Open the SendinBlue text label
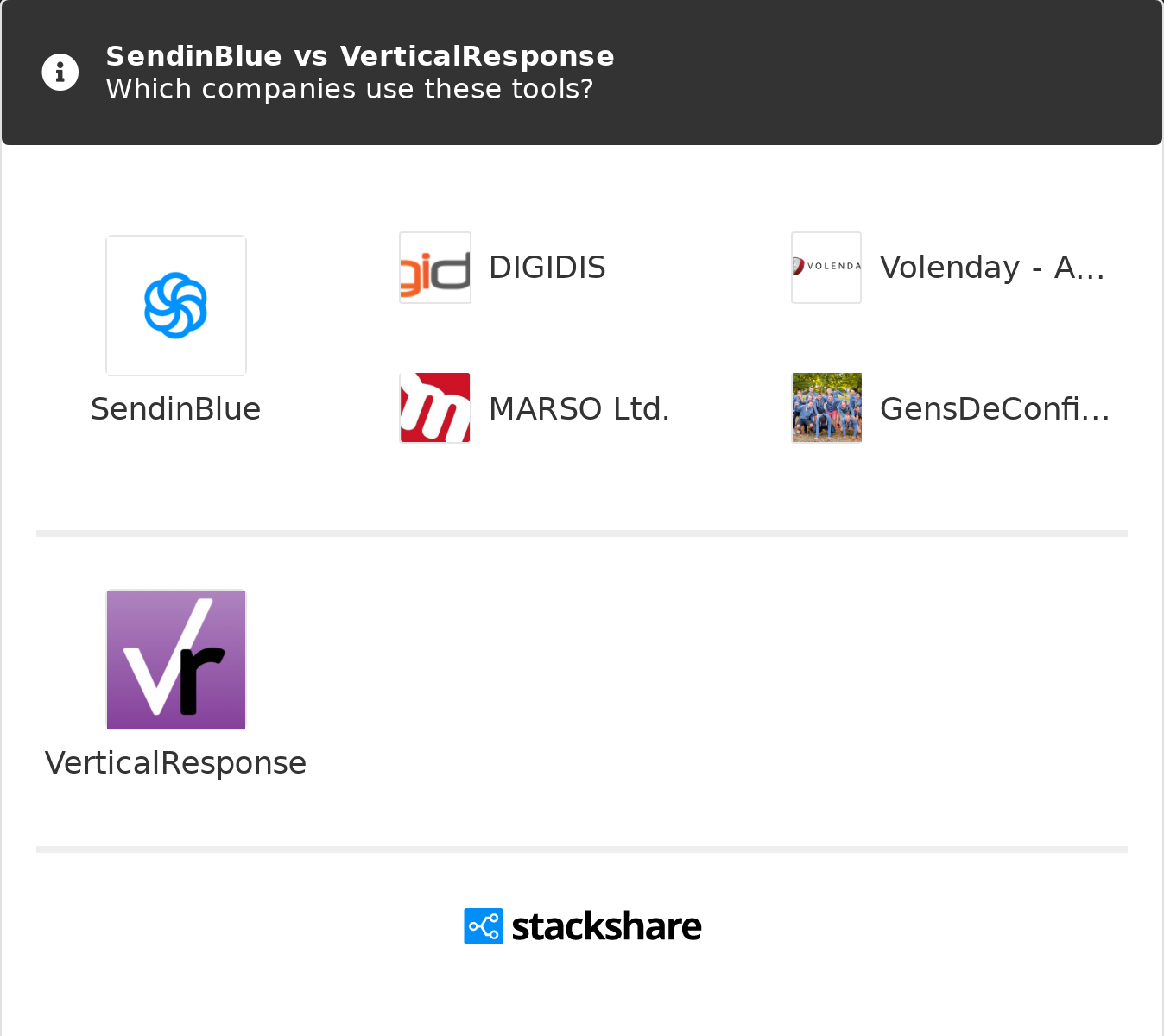Screen dimensions: 1164x1036 [176, 409]
